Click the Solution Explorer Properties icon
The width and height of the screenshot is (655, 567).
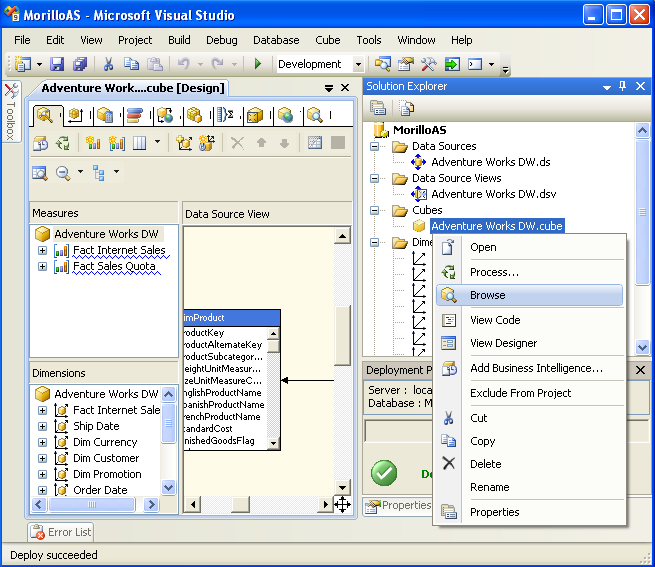378,108
